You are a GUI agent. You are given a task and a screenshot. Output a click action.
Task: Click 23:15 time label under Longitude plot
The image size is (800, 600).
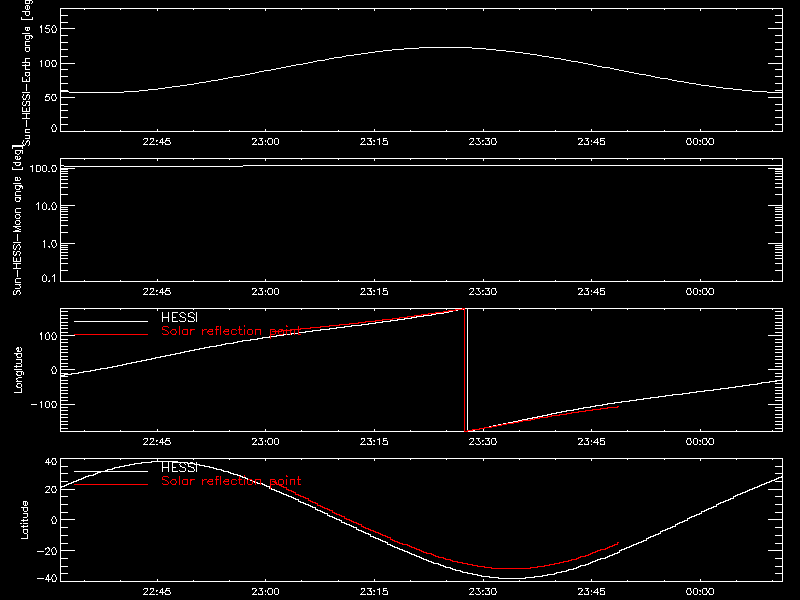point(374,442)
